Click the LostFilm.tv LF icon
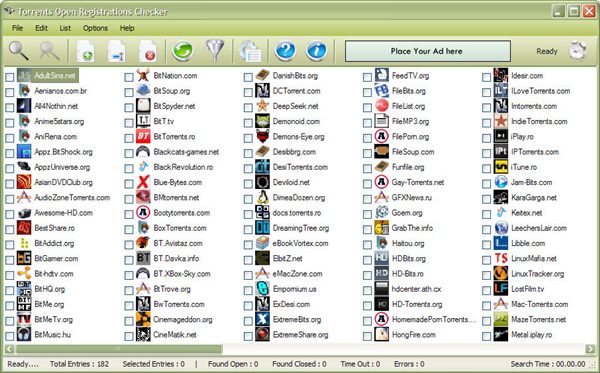The image size is (600, 373). point(501,289)
